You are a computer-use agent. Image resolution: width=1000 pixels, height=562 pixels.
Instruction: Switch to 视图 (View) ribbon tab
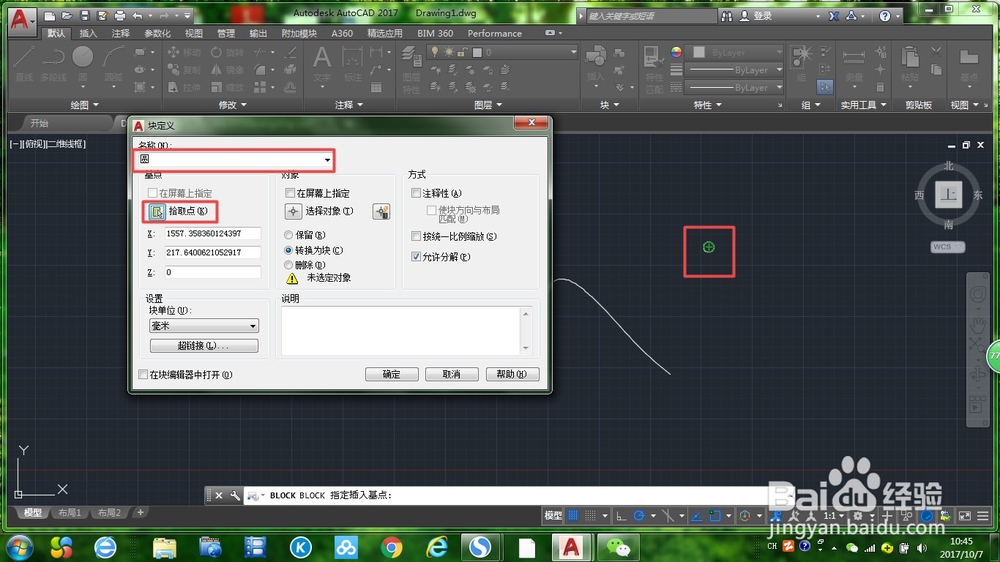point(193,33)
